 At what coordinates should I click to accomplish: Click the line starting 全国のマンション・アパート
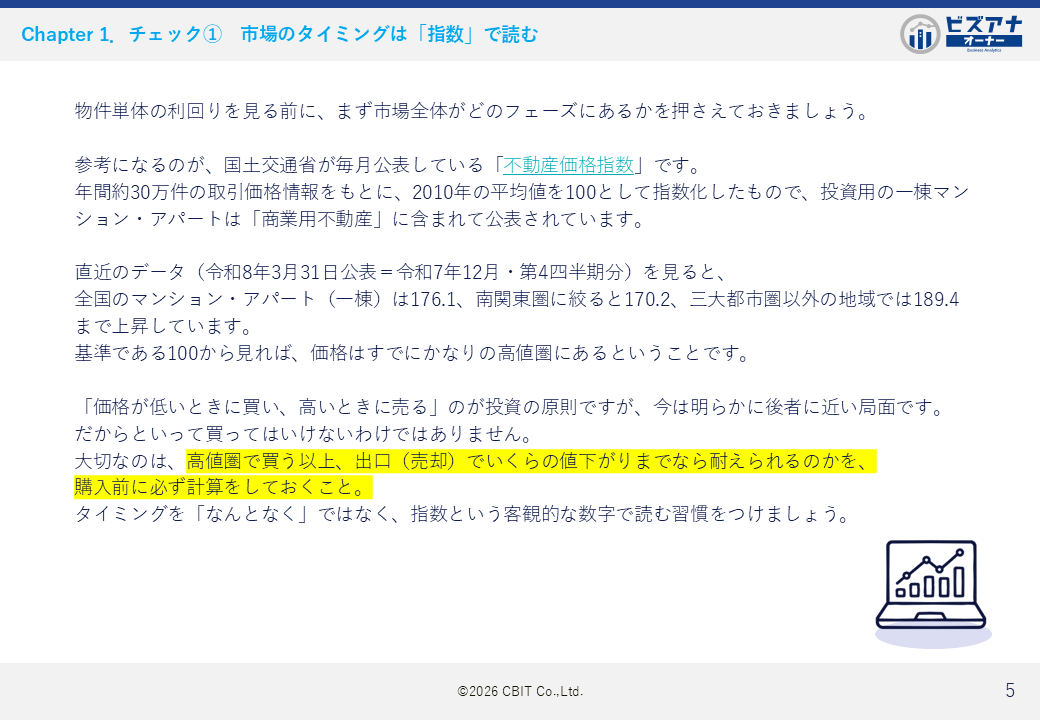pyautogui.click(x=517, y=299)
